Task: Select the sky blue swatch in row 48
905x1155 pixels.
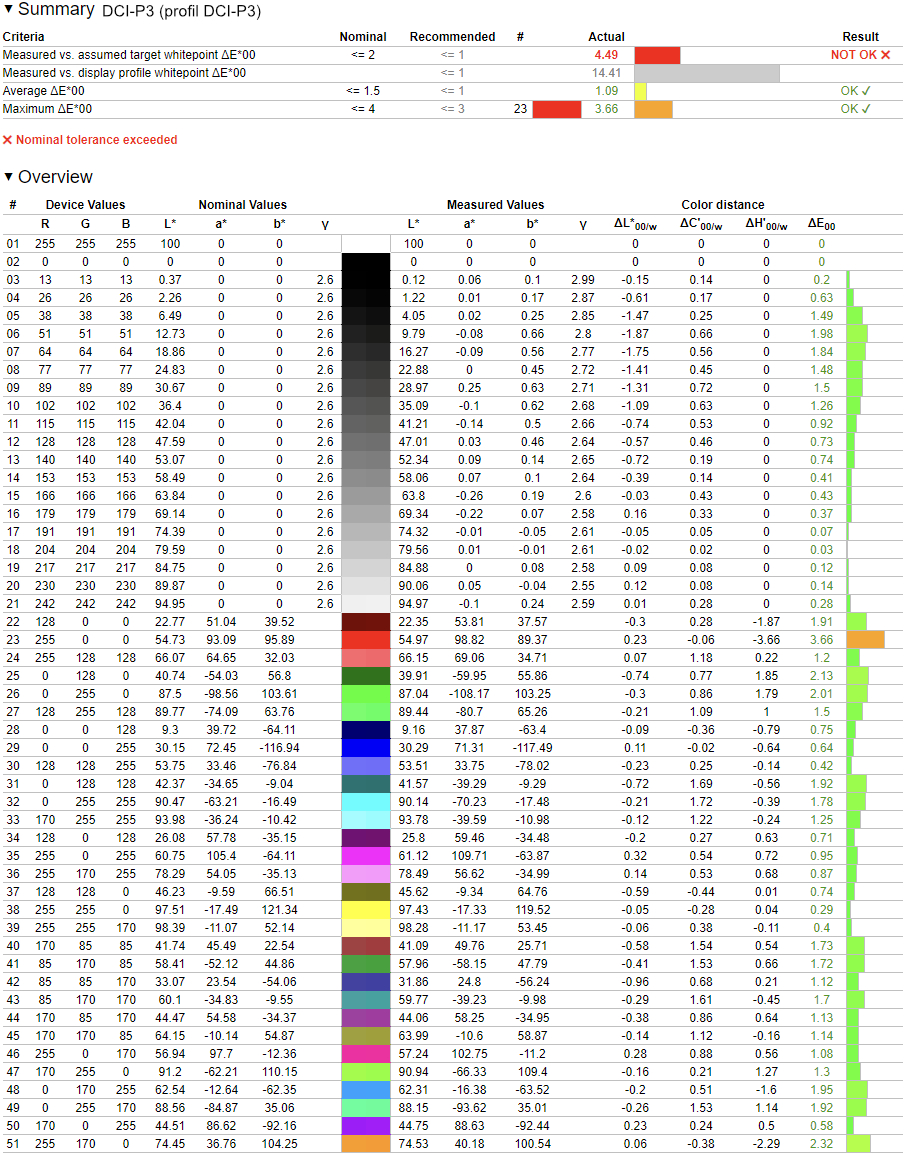Action: (366, 1090)
